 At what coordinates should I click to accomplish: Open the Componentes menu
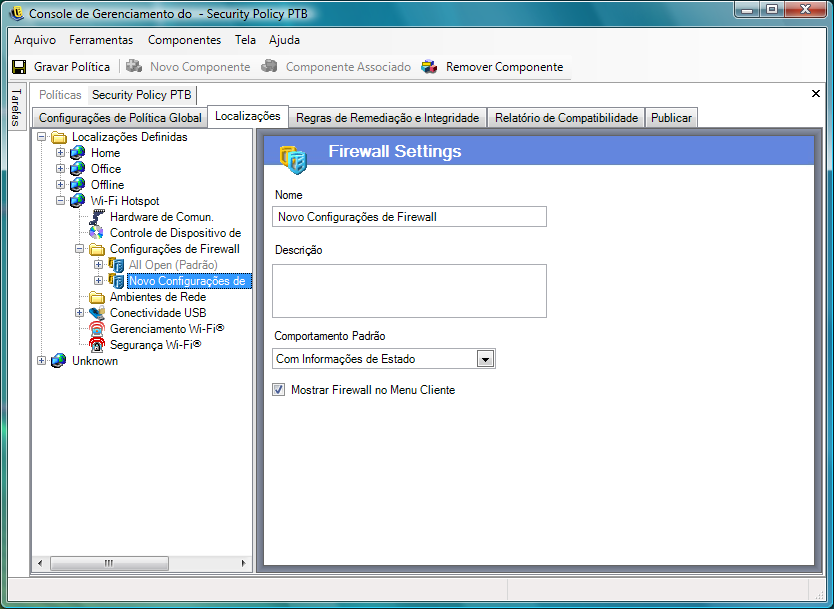[185, 40]
